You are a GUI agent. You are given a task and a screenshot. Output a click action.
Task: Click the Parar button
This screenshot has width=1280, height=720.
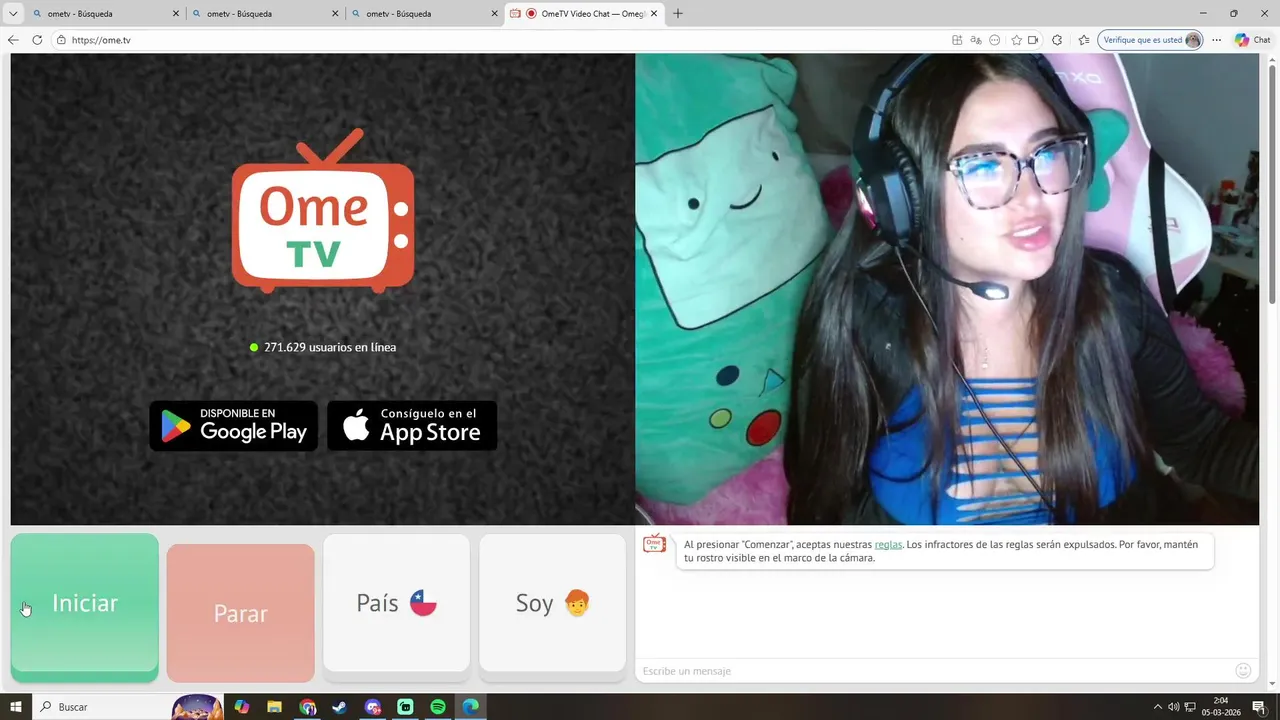click(241, 613)
